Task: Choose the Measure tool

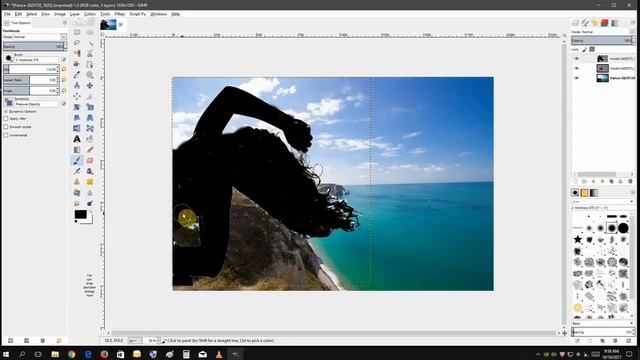Action: (77, 85)
